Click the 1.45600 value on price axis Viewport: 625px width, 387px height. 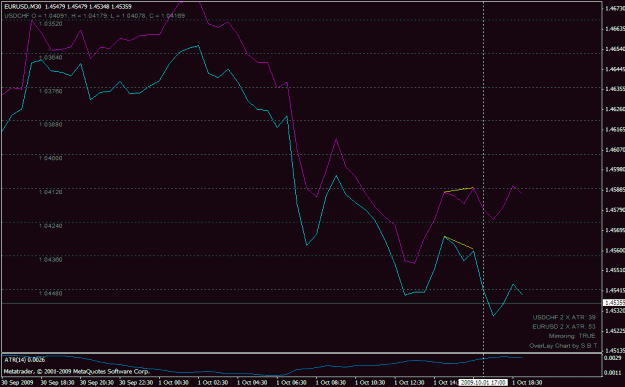(615, 250)
